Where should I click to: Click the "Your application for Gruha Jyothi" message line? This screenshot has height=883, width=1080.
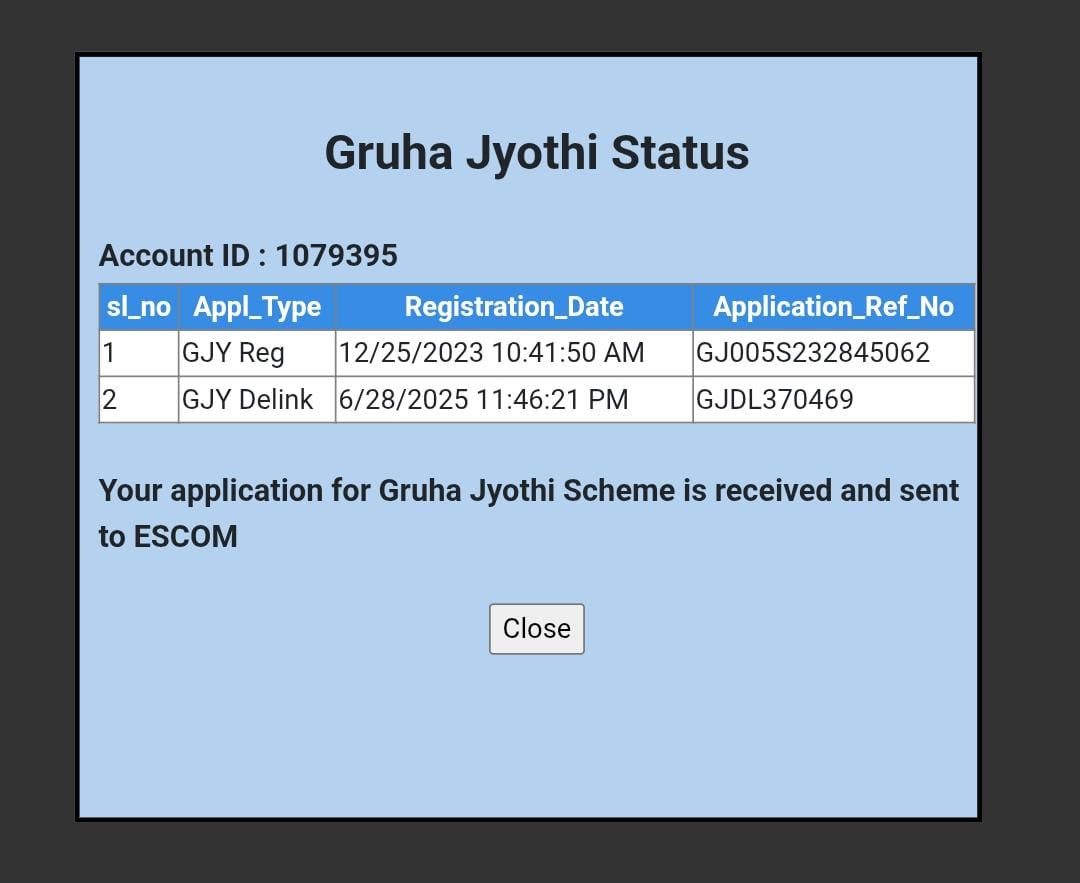pyautogui.click(x=528, y=491)
